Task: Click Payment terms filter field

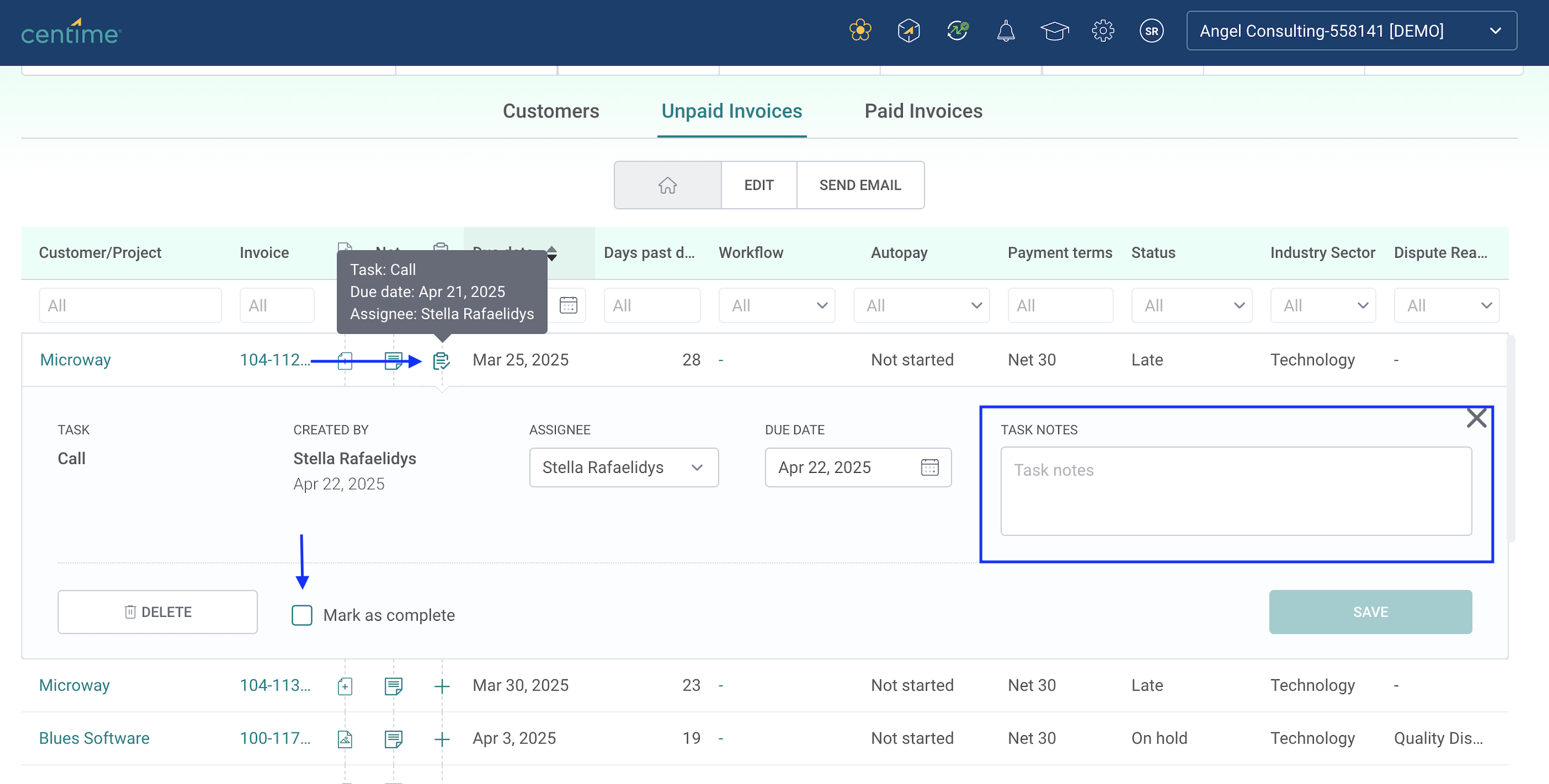Action: (x=1060, y=305)
